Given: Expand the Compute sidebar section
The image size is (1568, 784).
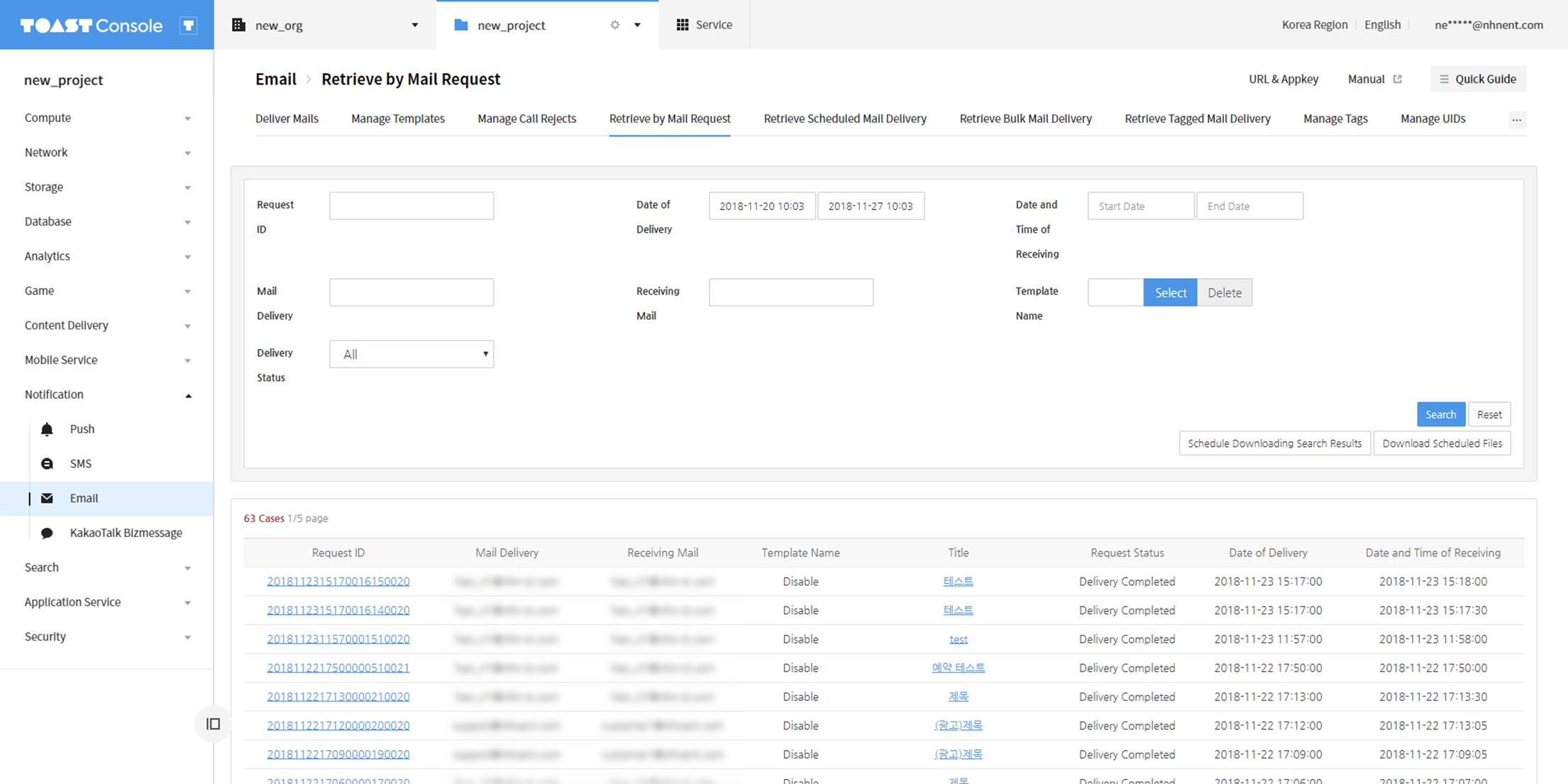Looking at the screenshot, I should pos(188,118).
